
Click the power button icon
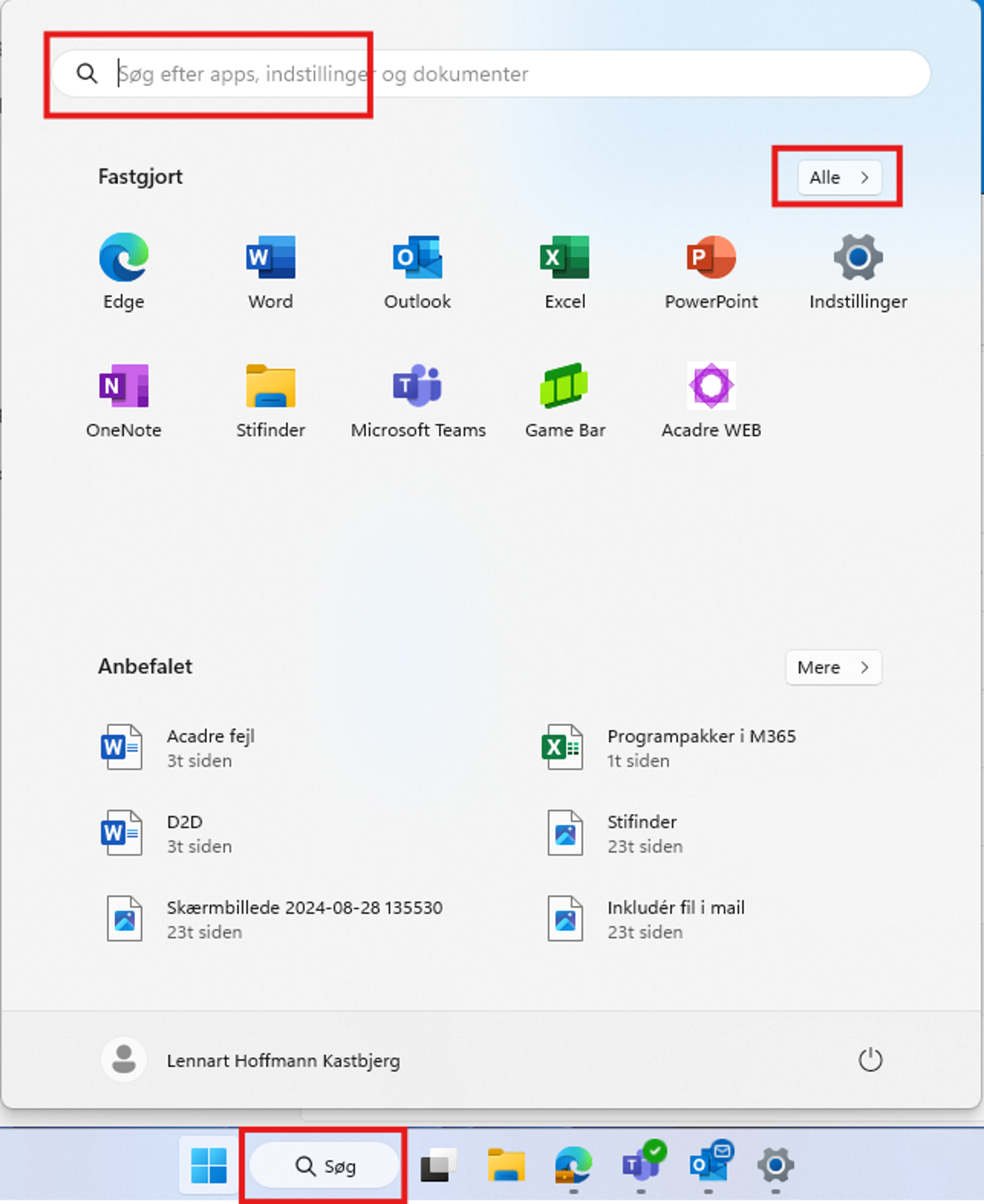[870, 1060]
